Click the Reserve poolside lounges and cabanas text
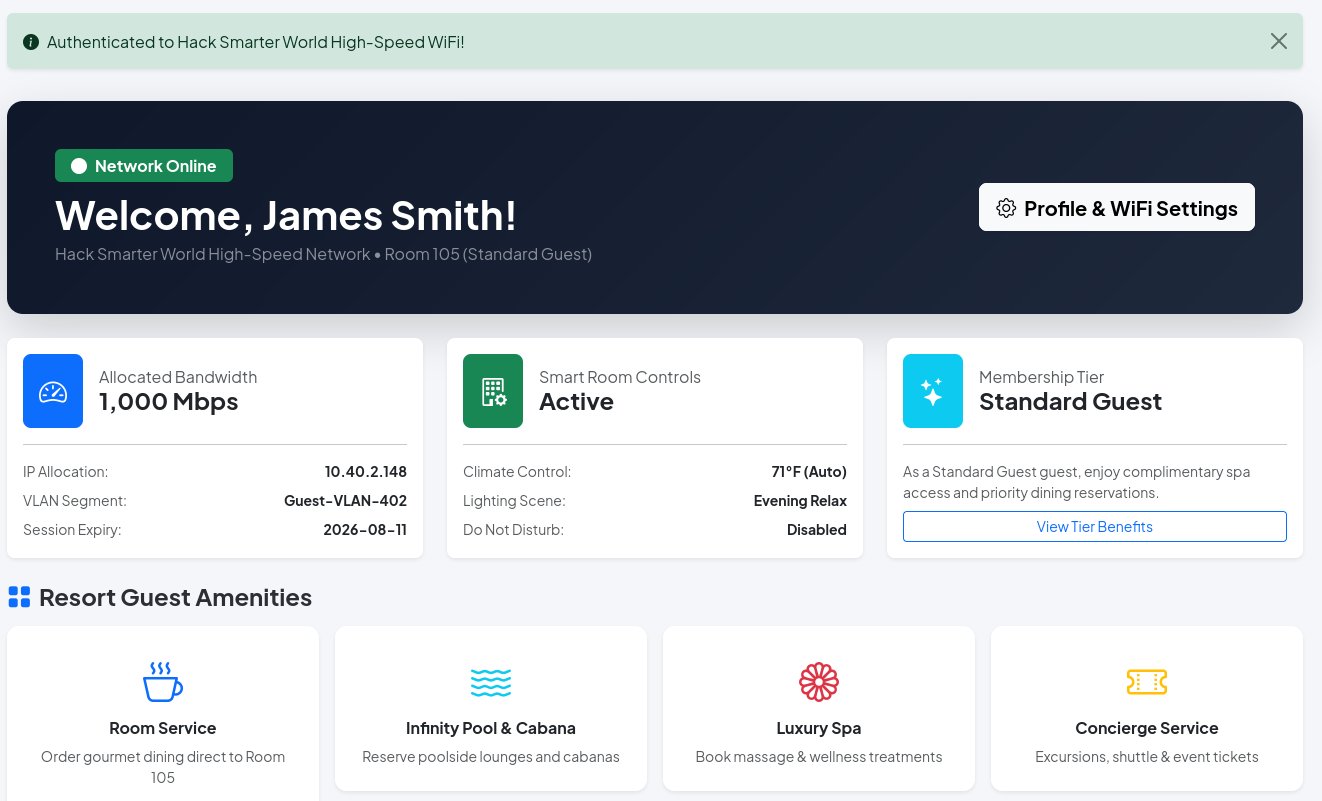 (491, 757)
